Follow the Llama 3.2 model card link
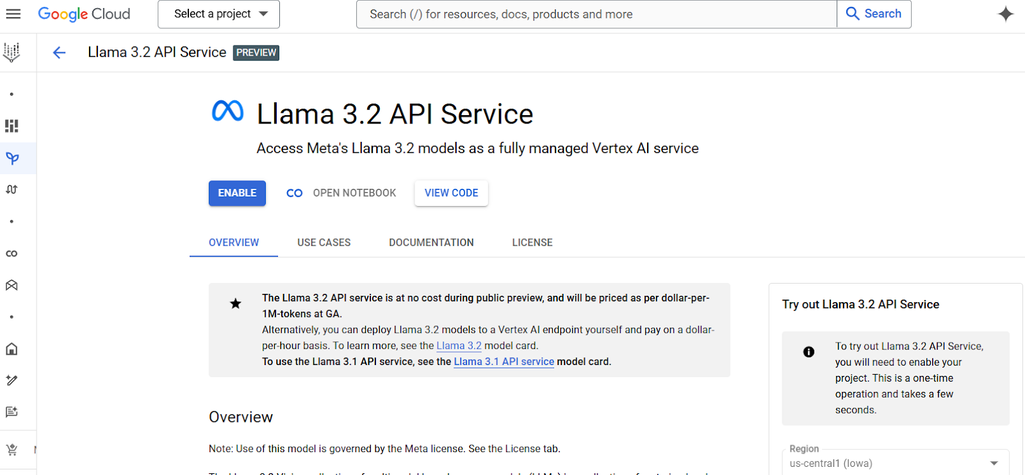 coord(459,346)
